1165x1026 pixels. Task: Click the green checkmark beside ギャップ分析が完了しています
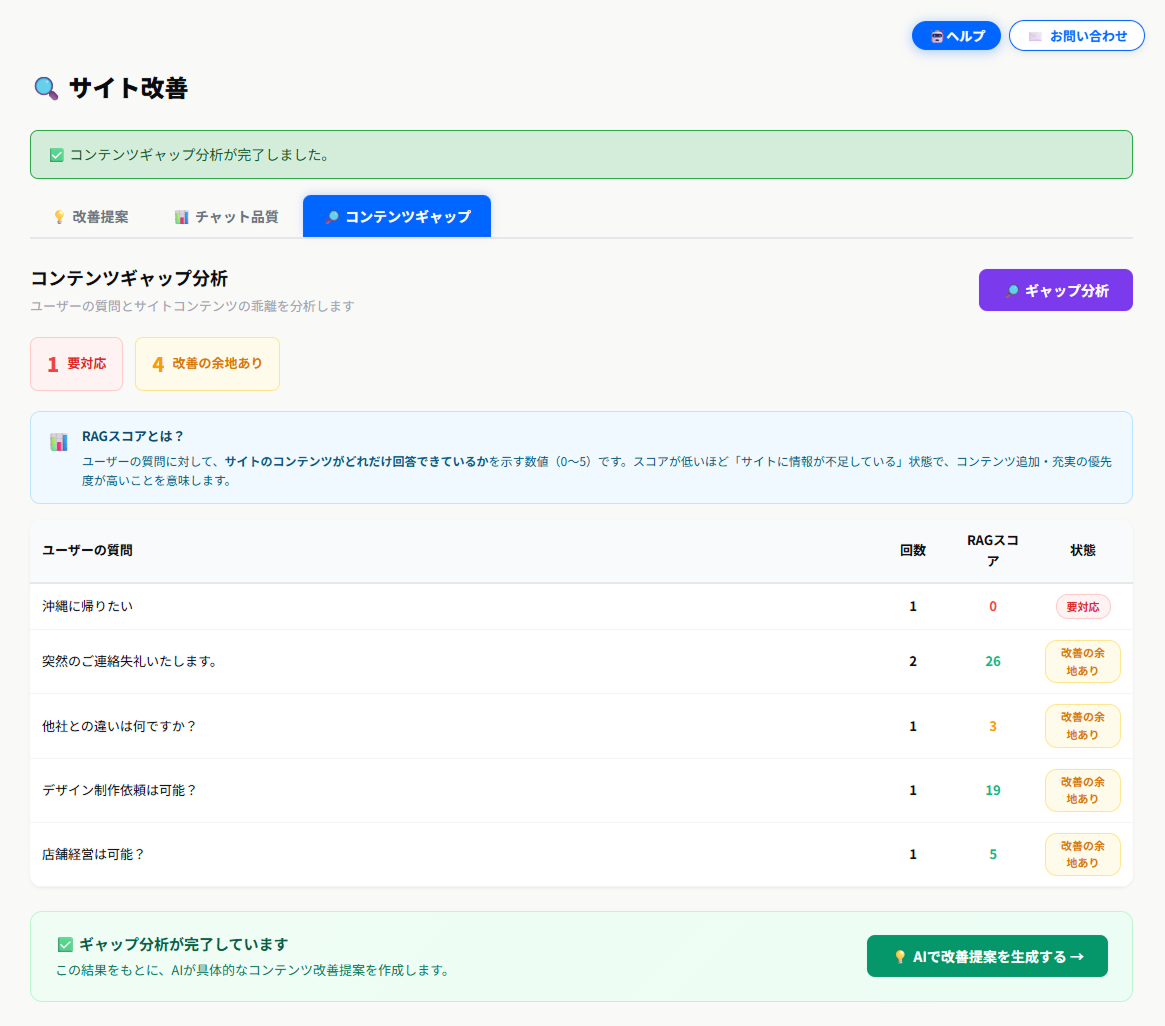pyautogui.click(x=64, y=943)
